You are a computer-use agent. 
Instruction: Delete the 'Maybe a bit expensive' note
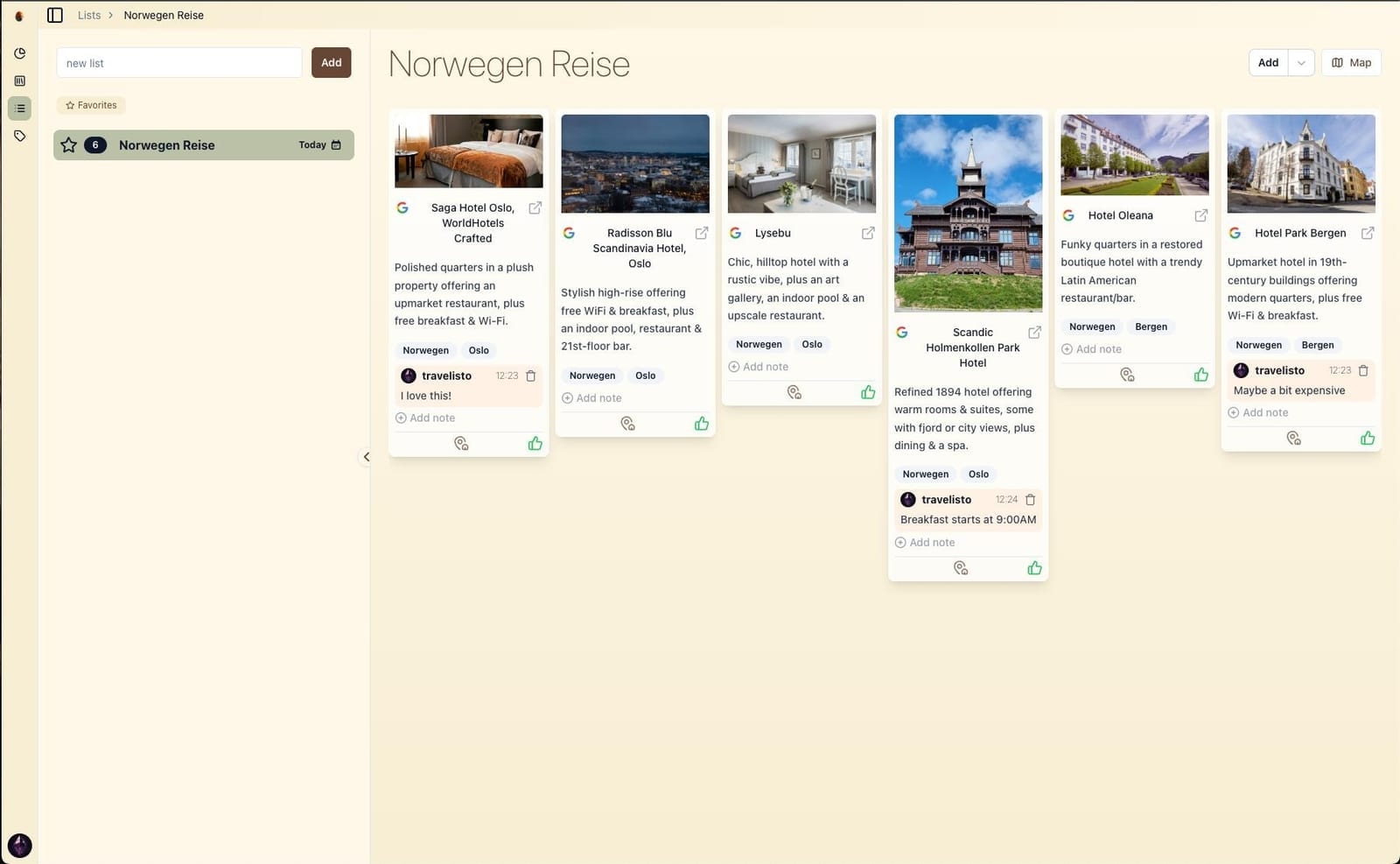1363,370
